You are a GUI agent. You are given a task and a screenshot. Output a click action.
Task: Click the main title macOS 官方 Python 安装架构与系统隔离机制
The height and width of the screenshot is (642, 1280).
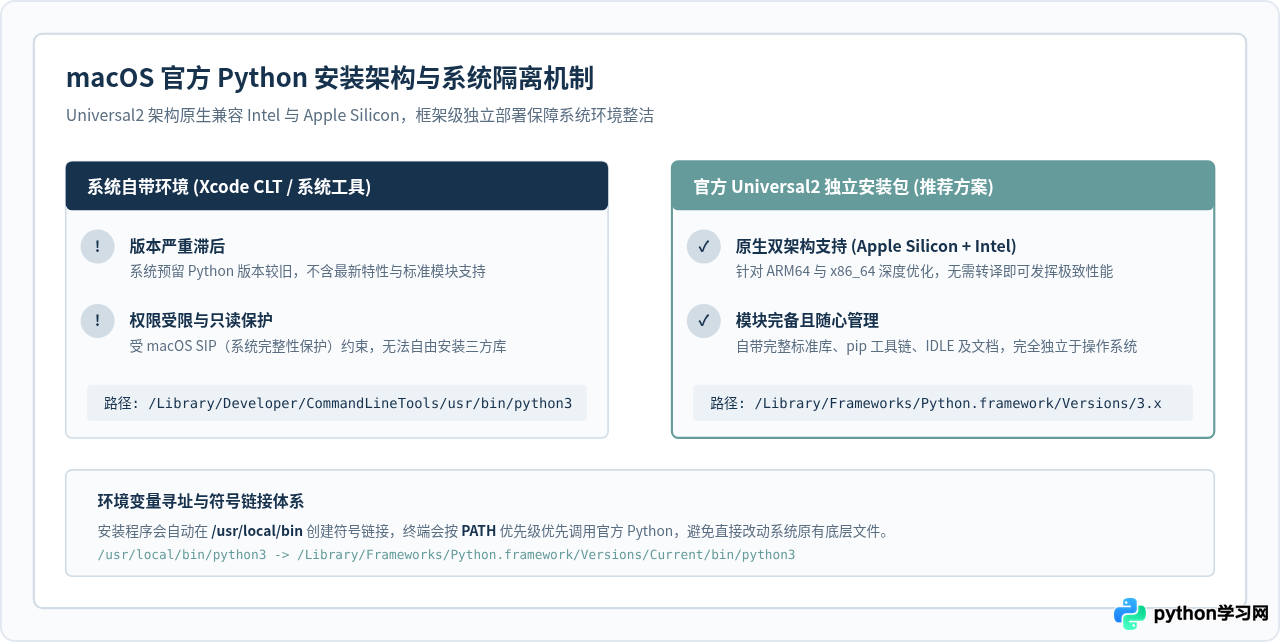click(330, 78)
